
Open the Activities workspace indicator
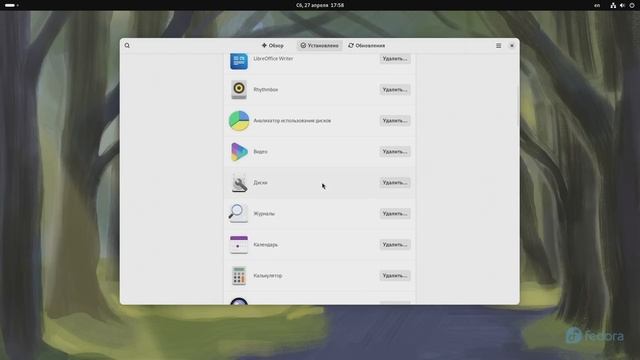tap(12, 5)
